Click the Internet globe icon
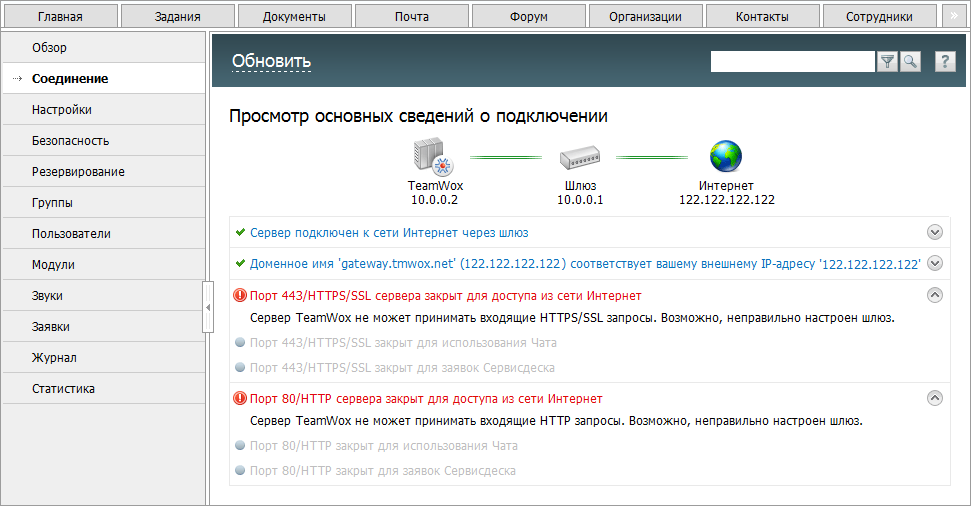Image resolution: width=971 pixels, height=506 pixels. tap(726, 156)
